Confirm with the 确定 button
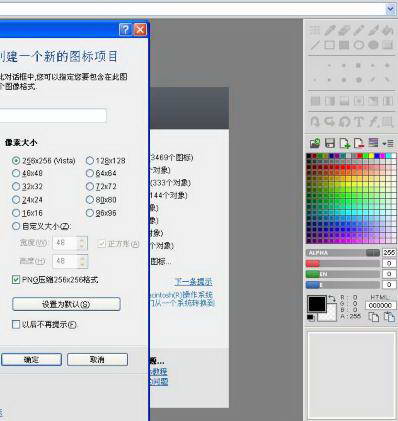Screen dimensions: 398x421 [x=31, y=360]
